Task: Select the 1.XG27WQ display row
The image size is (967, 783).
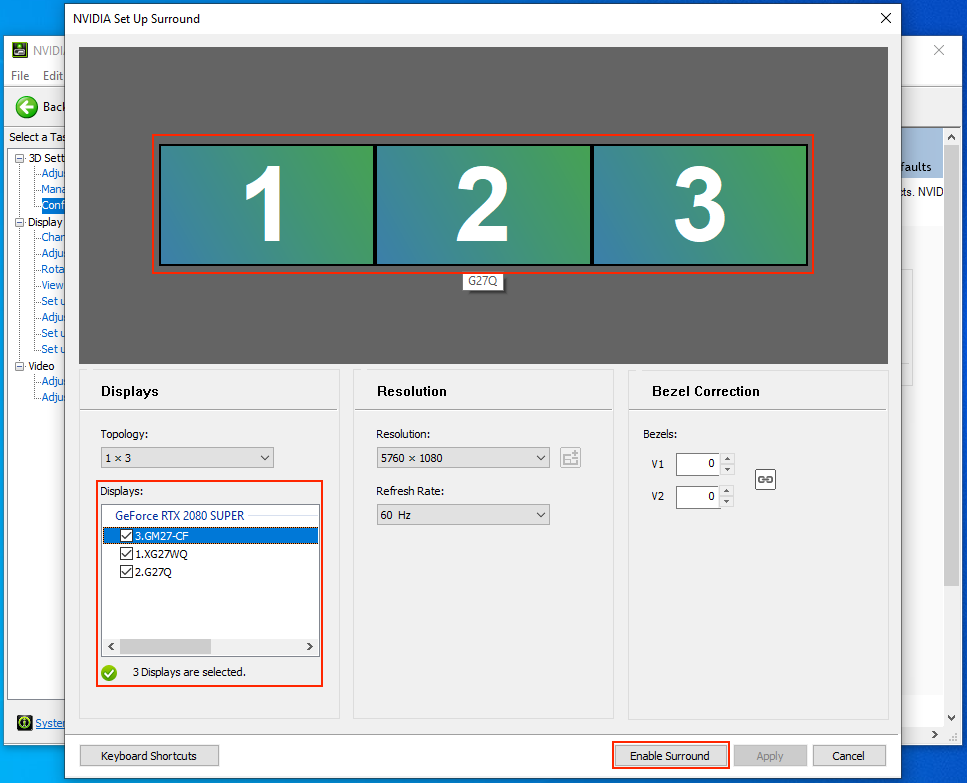Action: click(x=210, y=554)
